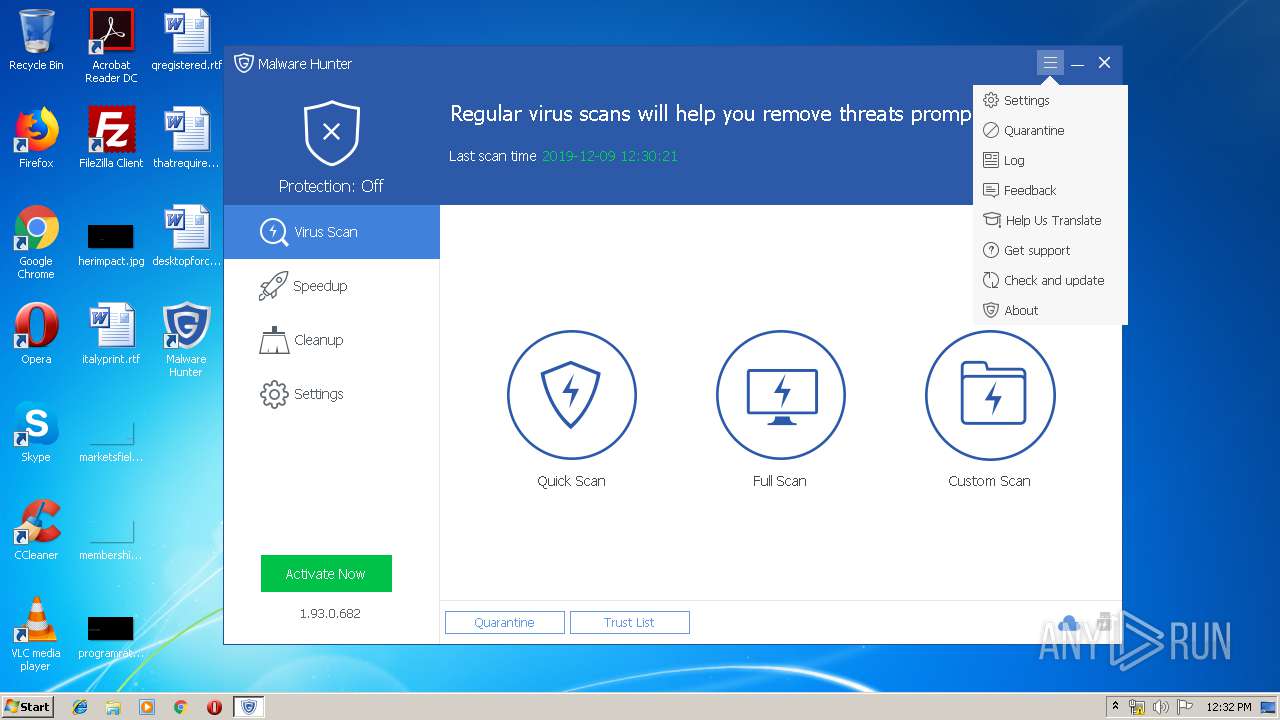This screenshot has width=1280, height=720.
Task: Select the programrat desktop file
Action: click(x=111, y=636)
